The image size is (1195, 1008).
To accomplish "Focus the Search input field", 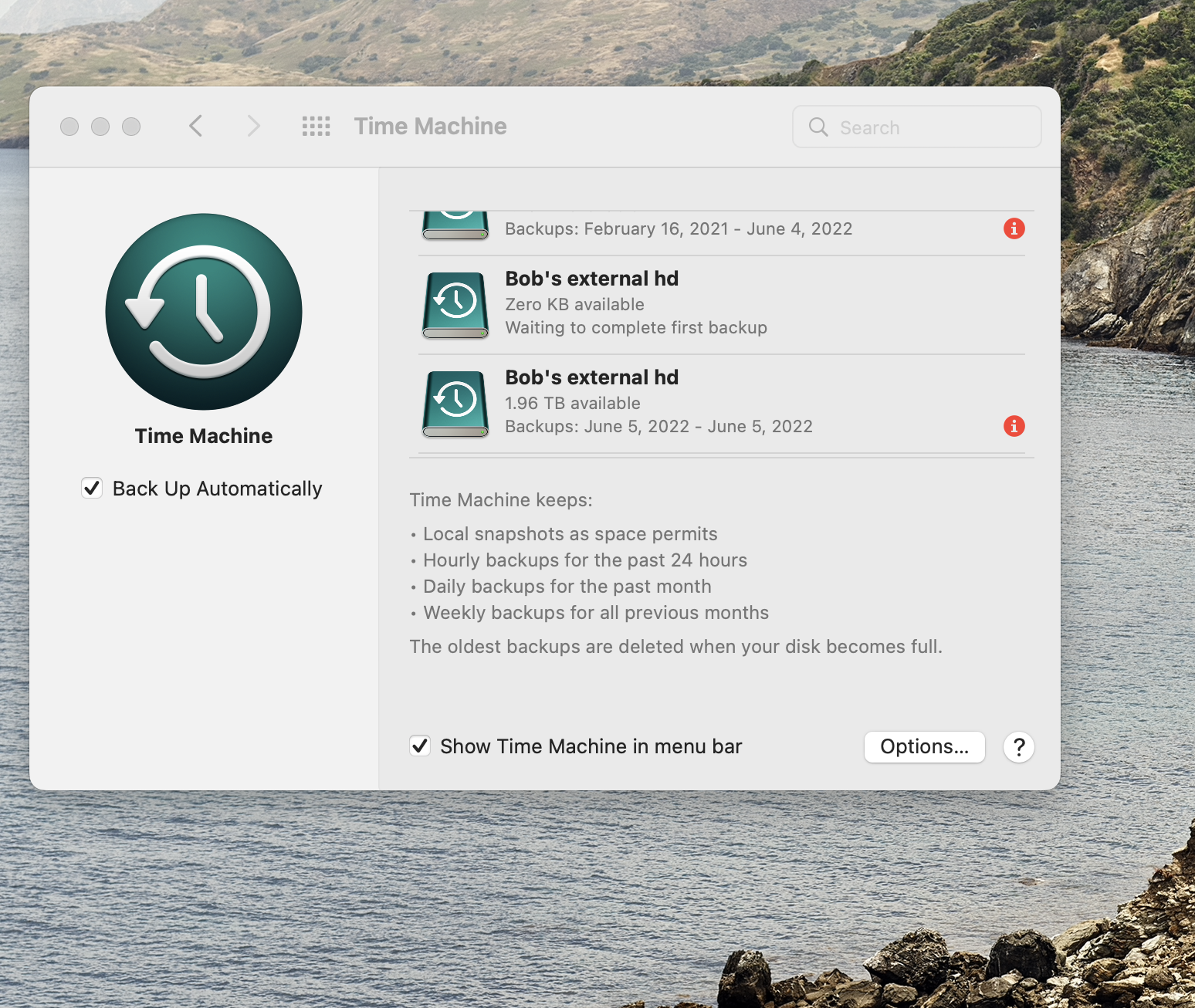I will [x=916, y=127].
